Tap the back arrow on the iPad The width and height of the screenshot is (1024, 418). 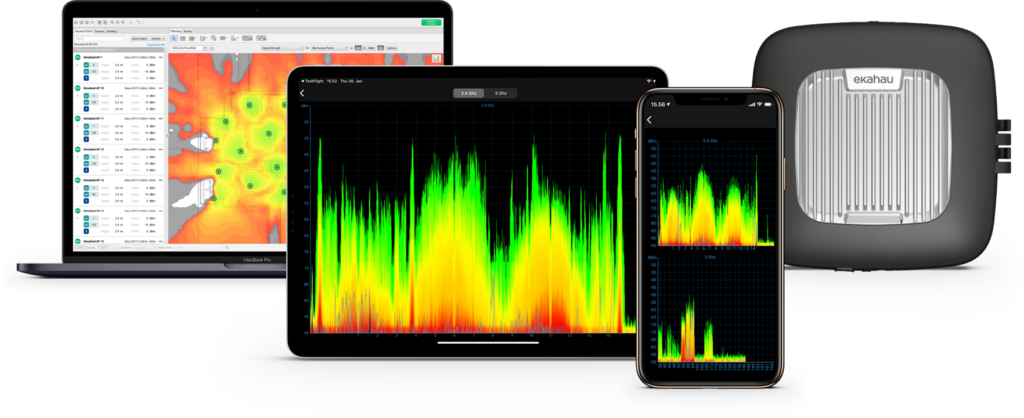click(303, 93)
